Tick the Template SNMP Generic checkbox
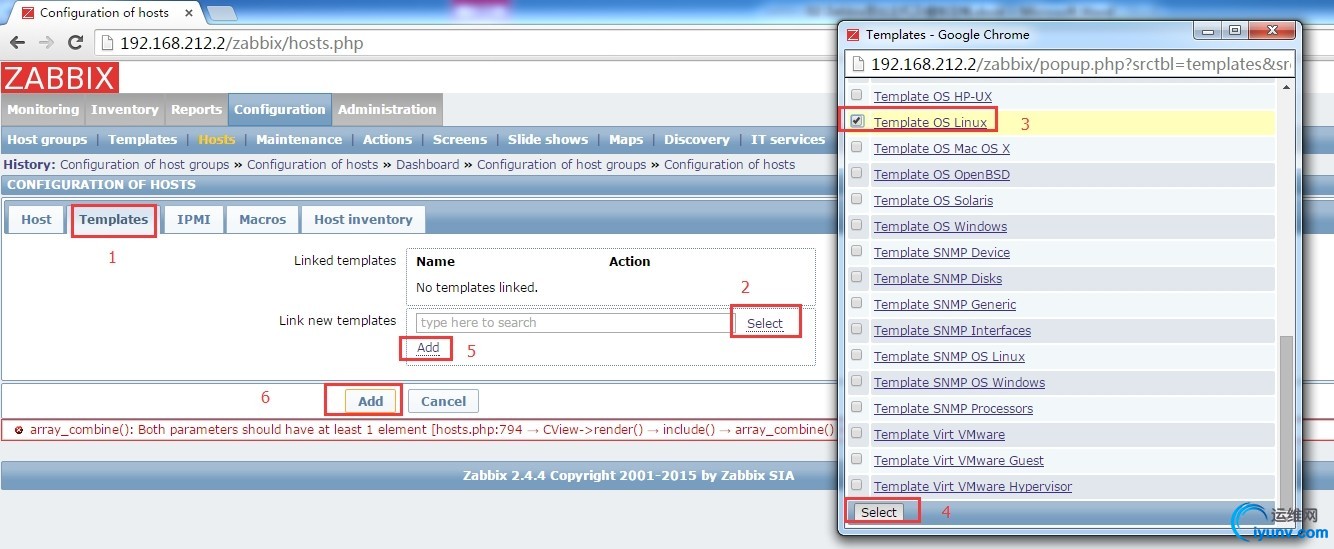The height and width of the screenshot is (549, 1334). 856,303
